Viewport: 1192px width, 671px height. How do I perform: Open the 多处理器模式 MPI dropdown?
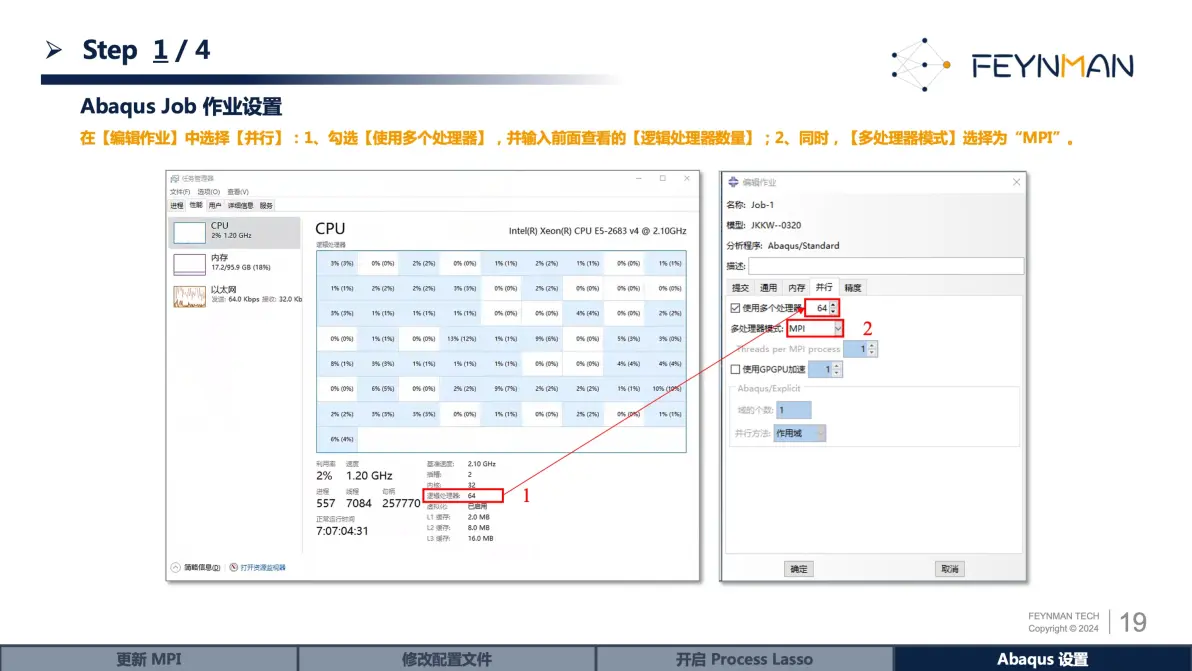tap(815, 328)
